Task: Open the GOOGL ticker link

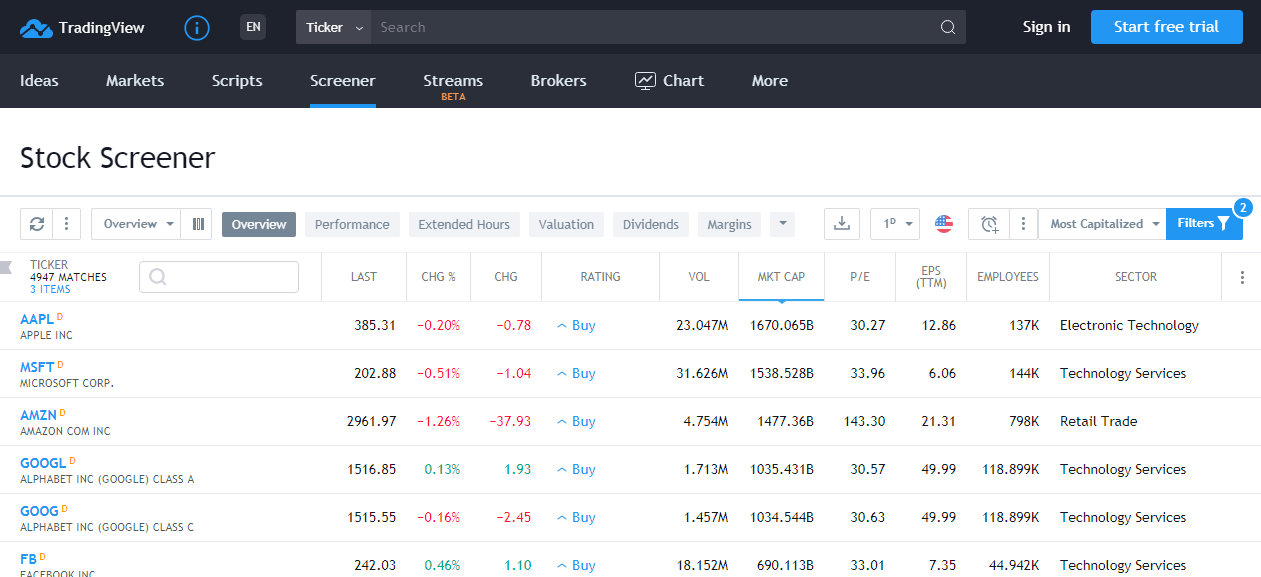Action: [43, 463]
